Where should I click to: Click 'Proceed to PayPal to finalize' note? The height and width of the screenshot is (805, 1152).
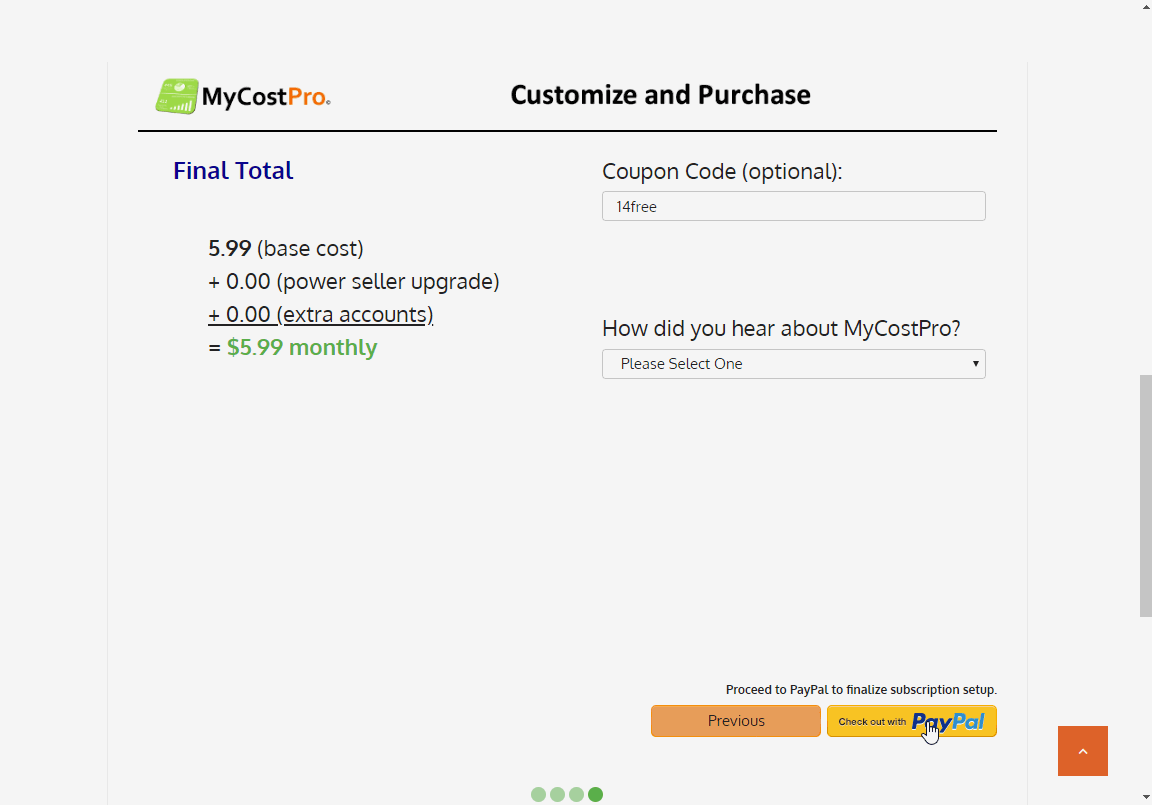[861, 690]
